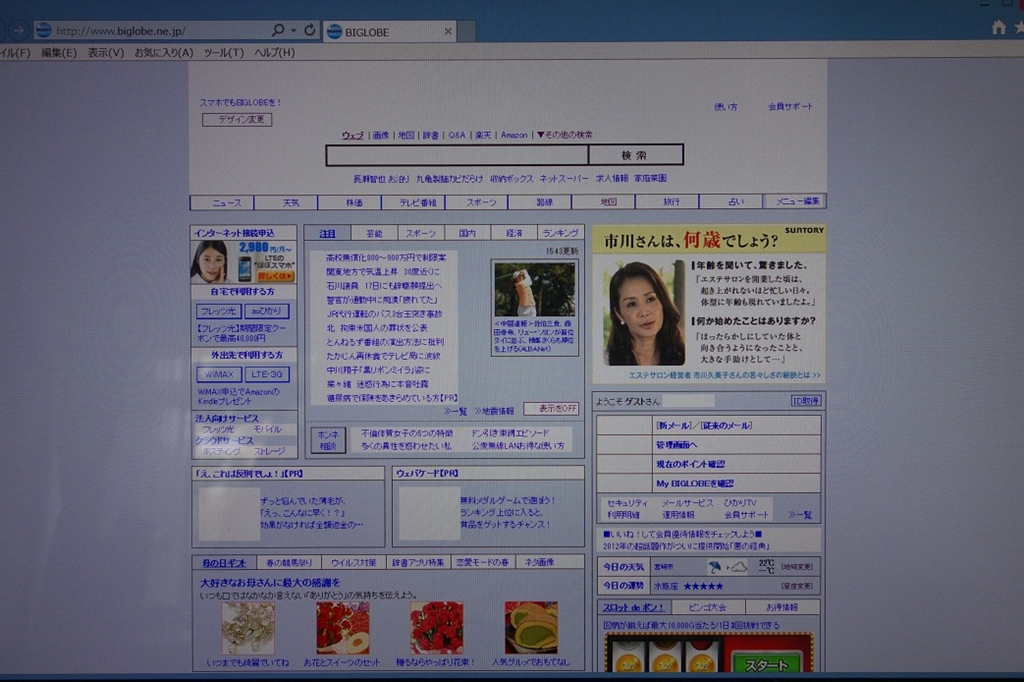Click the フレッツ光 button
The width and height of the screenshot is (1024, 682).
[219, 311]
